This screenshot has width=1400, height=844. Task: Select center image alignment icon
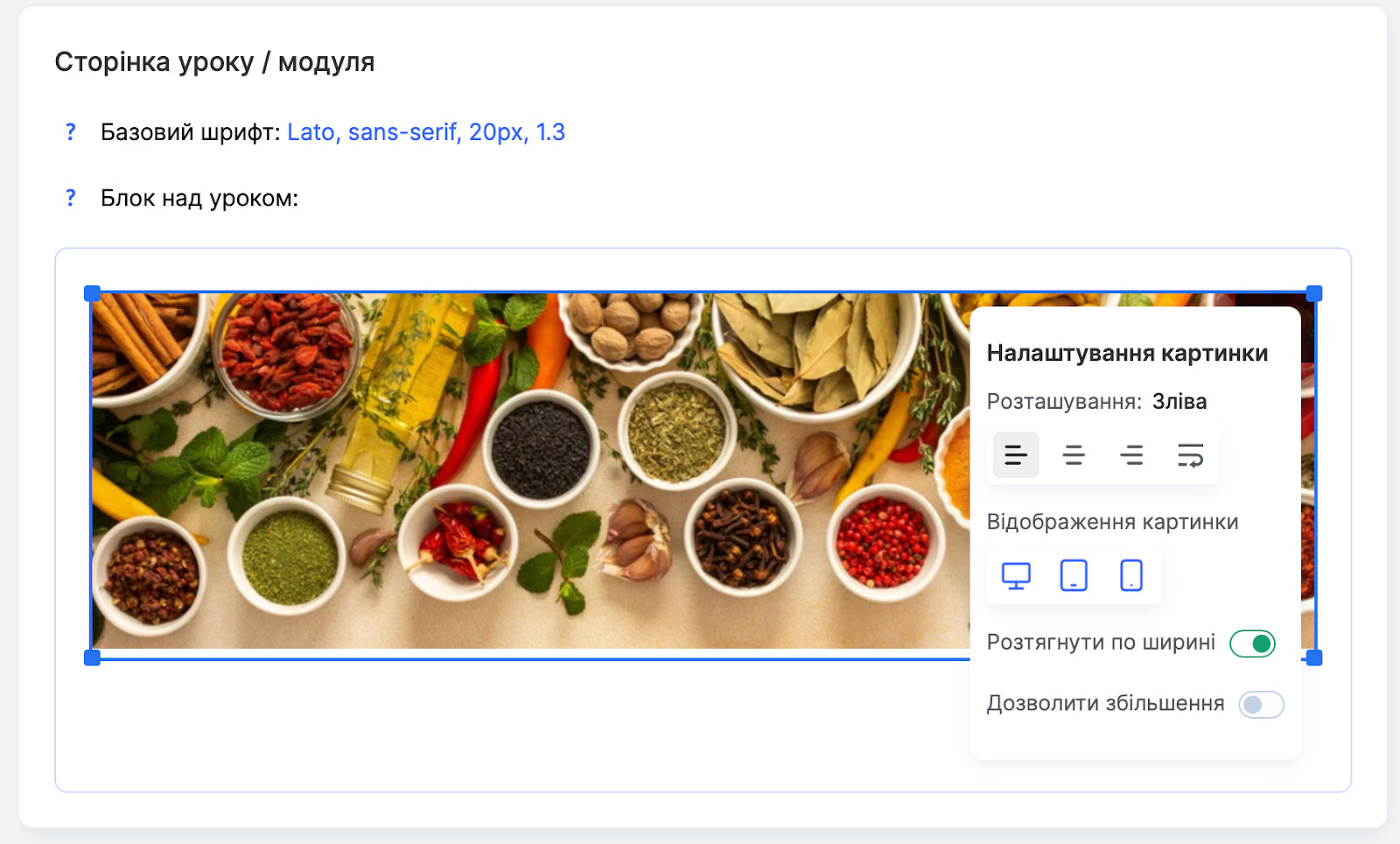click(x=1074, y=455)
